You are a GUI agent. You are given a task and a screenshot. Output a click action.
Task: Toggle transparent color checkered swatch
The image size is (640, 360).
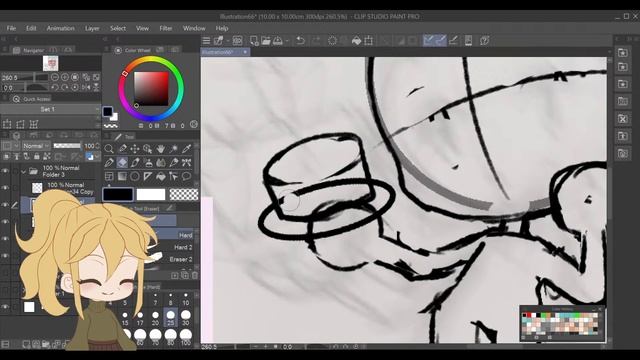(x=184, y=194)
